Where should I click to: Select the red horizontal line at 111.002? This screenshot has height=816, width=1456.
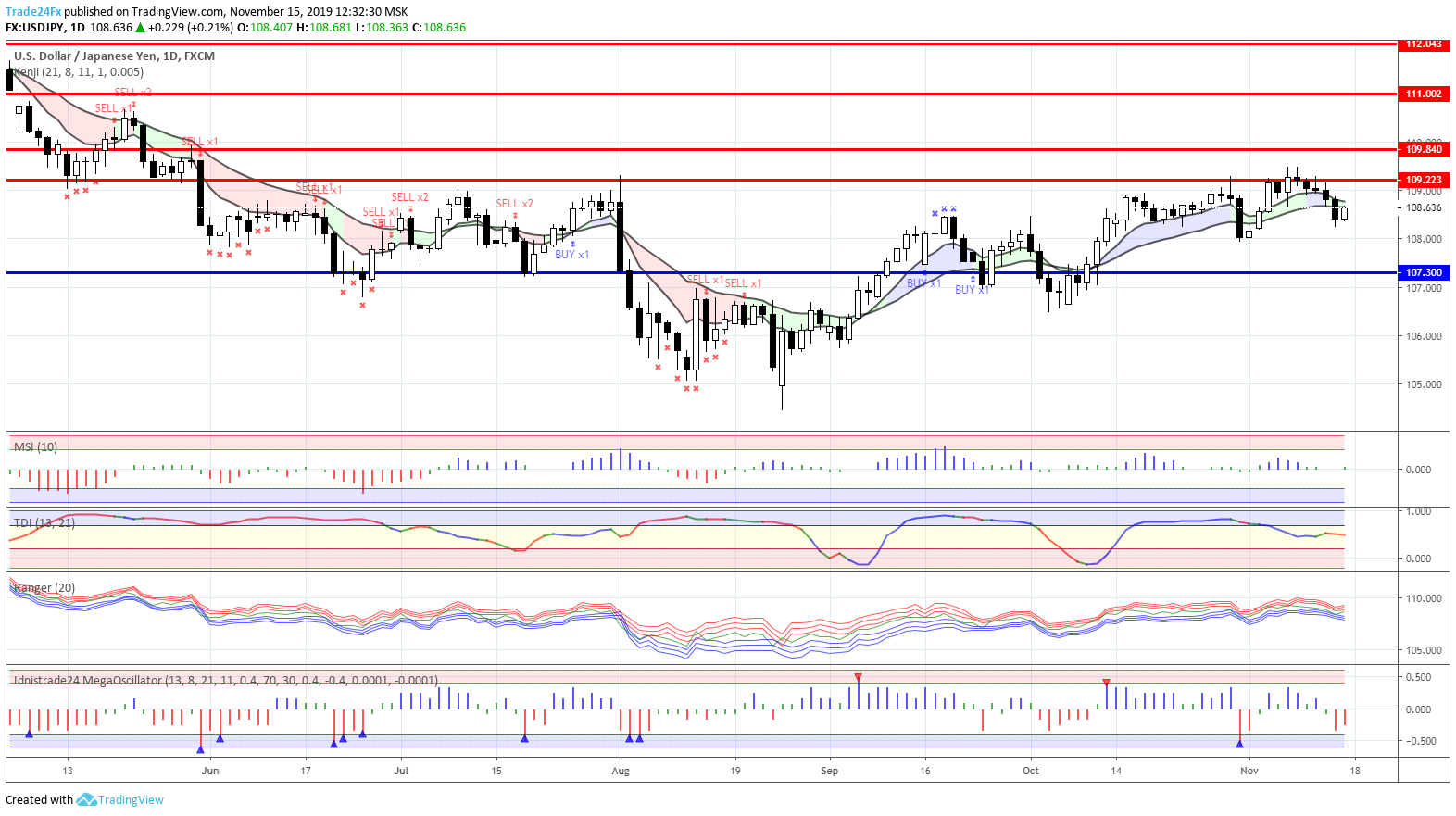click(x=701, y=94)
